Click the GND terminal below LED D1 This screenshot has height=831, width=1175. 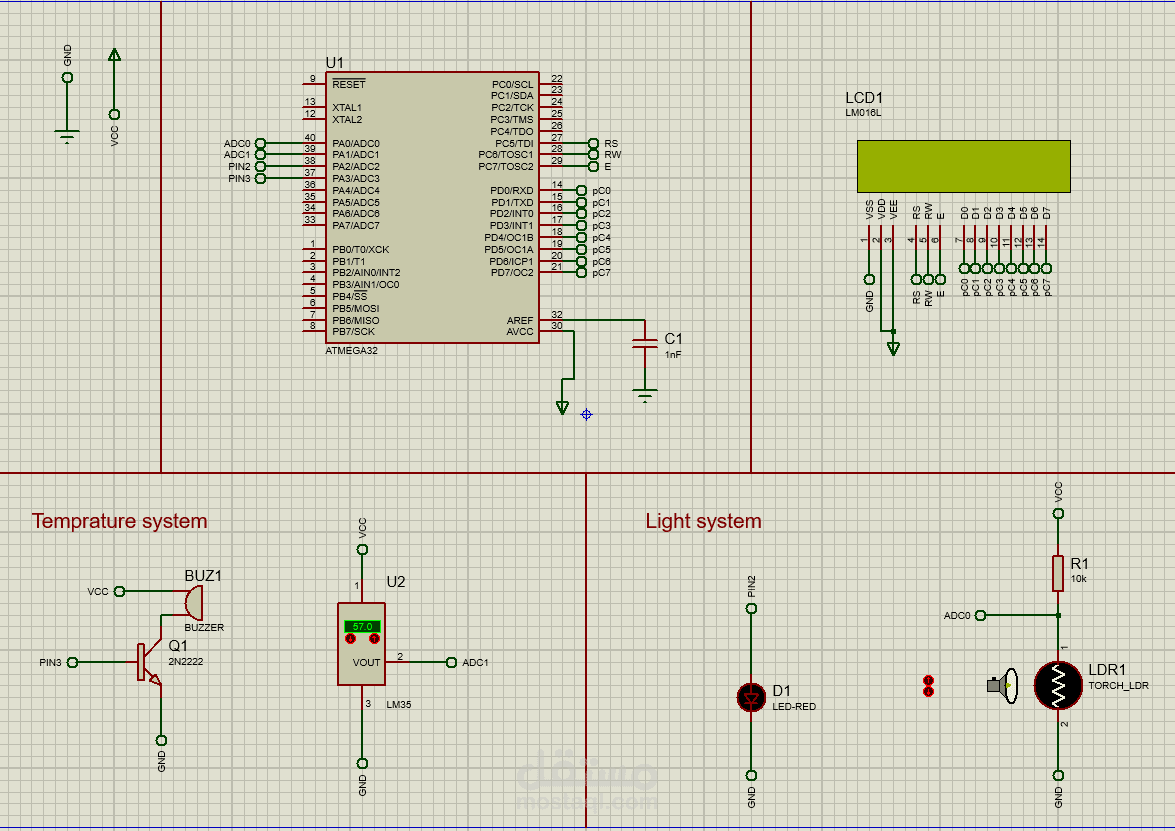752,776
